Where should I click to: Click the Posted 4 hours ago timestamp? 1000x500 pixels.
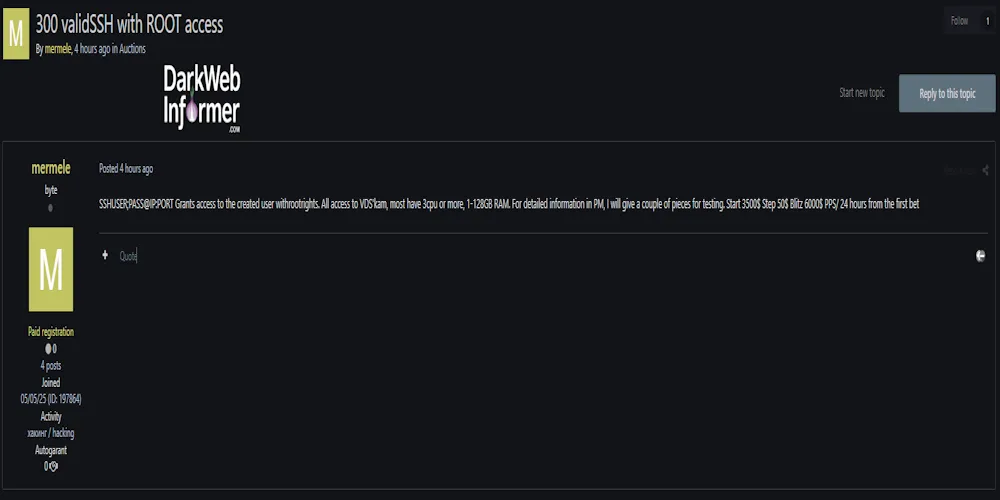[126, 169]
